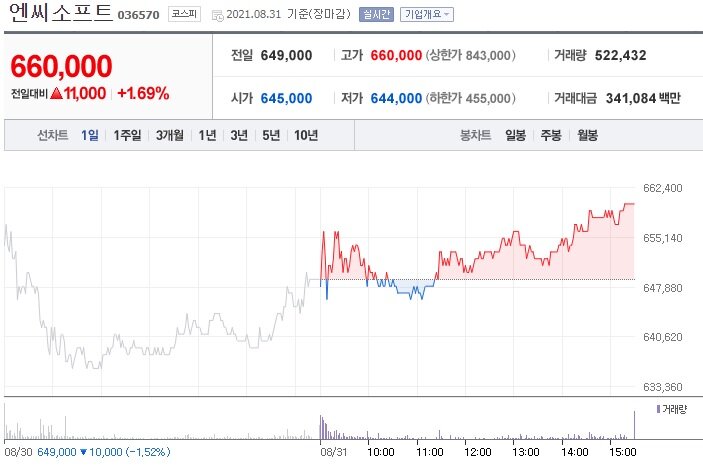The height and width of the screenshot is (473, 703).
Task: Select the 10년 chart range
Action: pos(306,135)
